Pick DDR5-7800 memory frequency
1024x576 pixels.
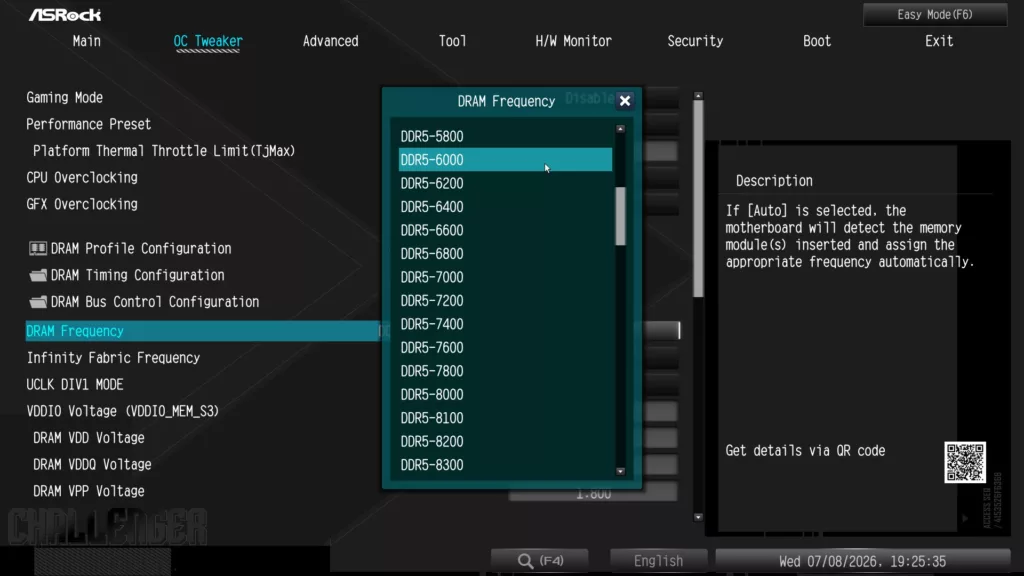pos(505,371)
